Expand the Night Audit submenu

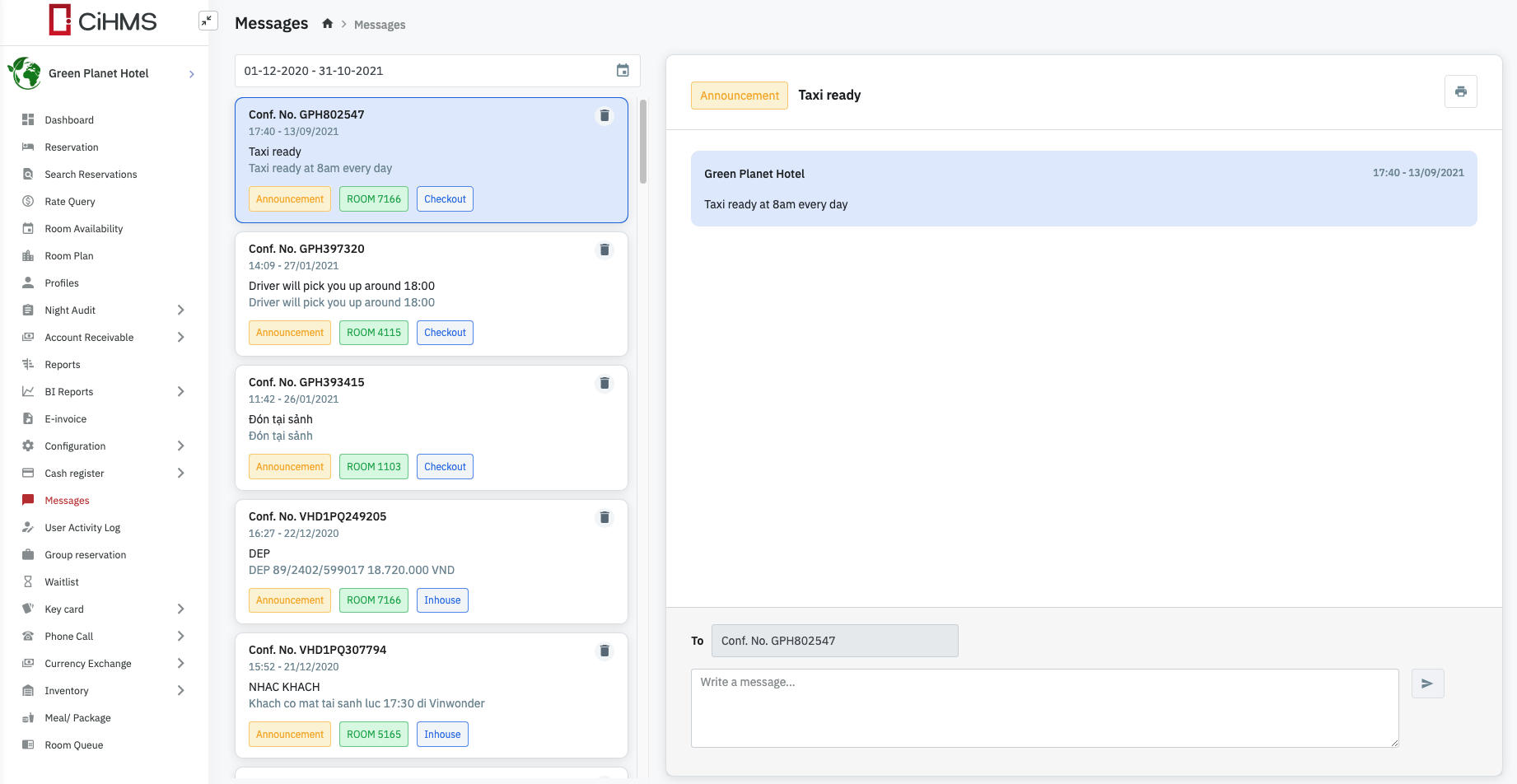[180, 310]
